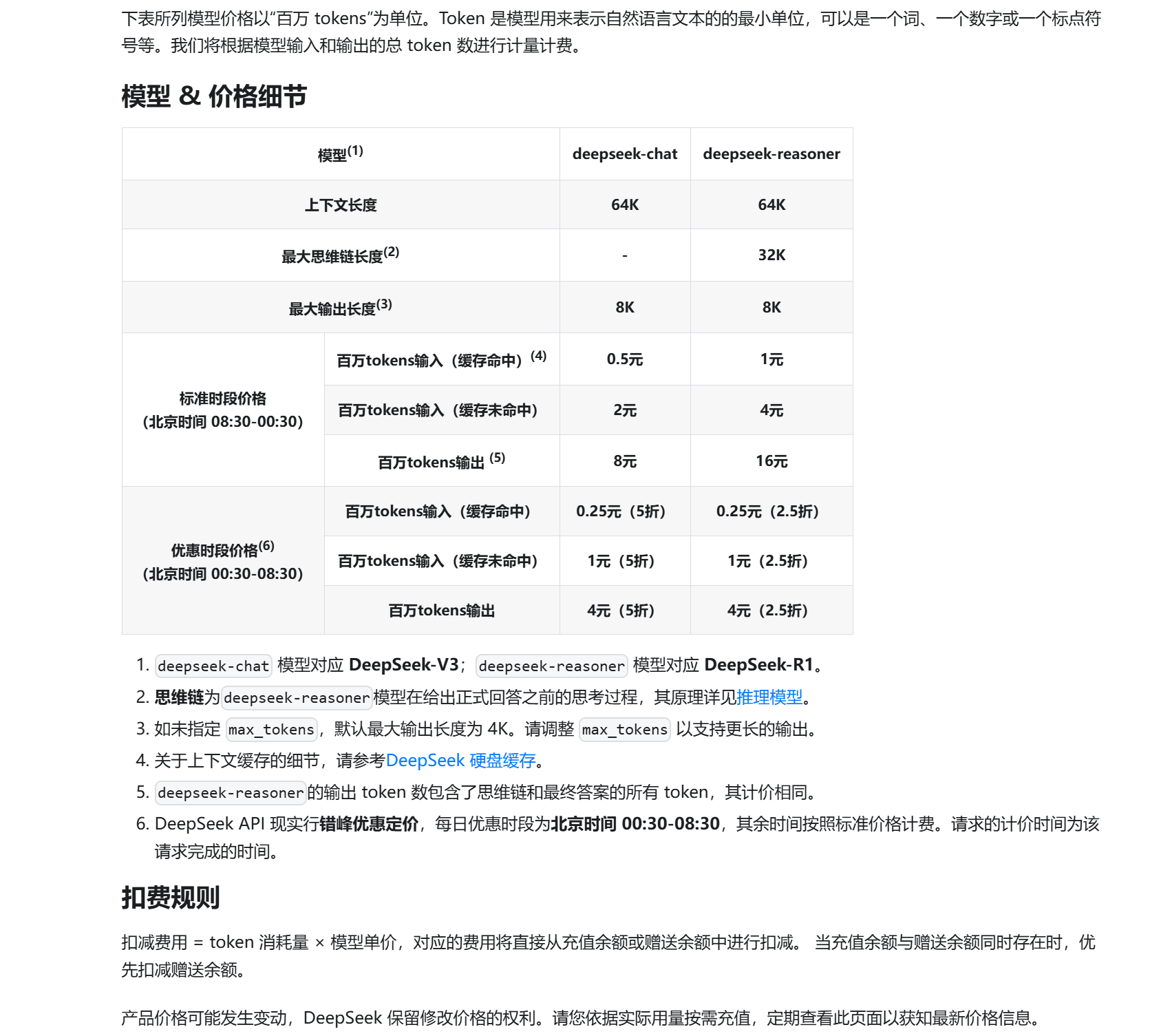Select the bold DeepSeek-V3 text
The image size is (1150, 1036).
pyautogui.click(x=404, y=665)
